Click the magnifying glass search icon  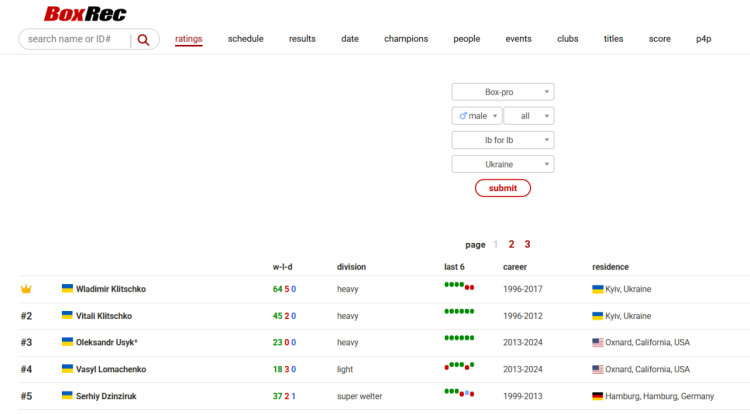click(x=143, y=40)
